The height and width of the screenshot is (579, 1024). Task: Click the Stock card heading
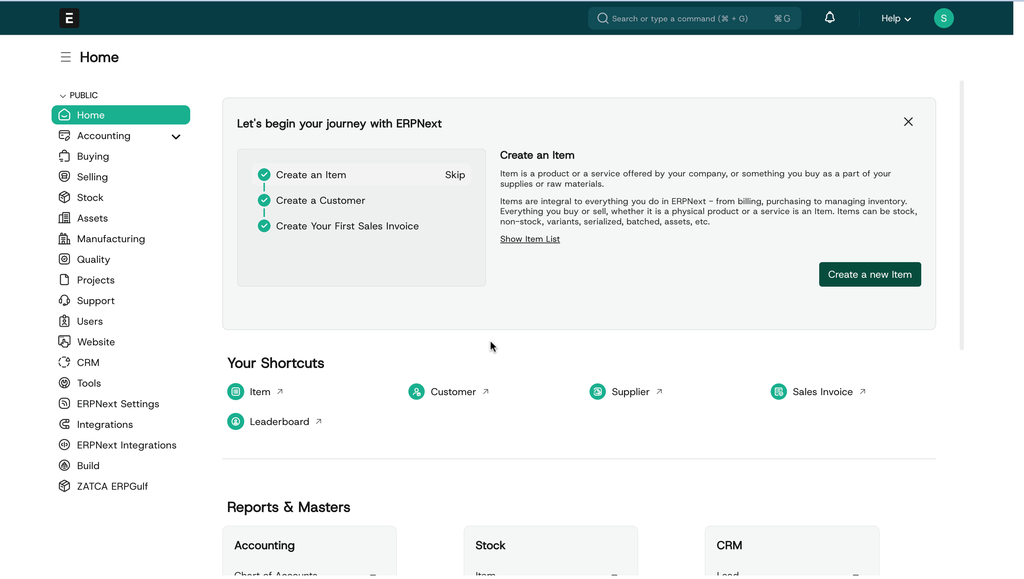pyautogui.click(x=490, y=545)
